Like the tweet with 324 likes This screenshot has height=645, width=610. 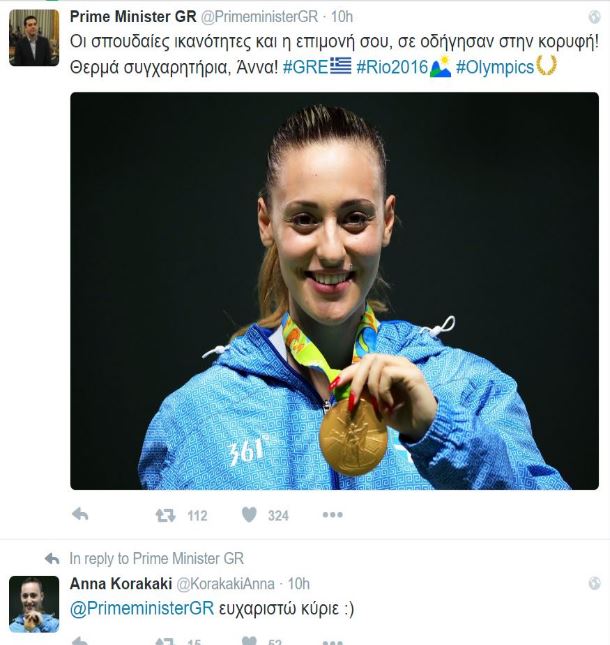coord(249,515)
